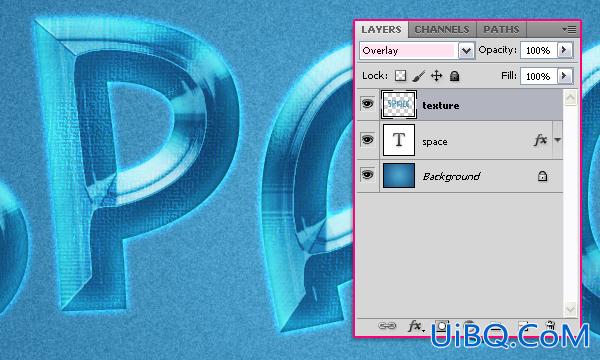Click Lock image pixels brush icon
Viewport: 600px width, 360px height.
pyautogui.click(x=419, y=76)
